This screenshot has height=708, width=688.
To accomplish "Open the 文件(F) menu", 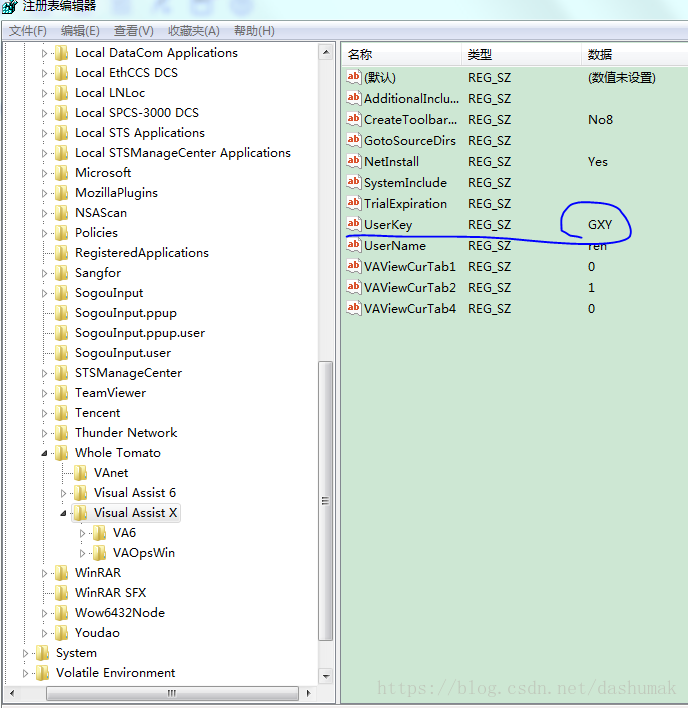I will (28, 31).
